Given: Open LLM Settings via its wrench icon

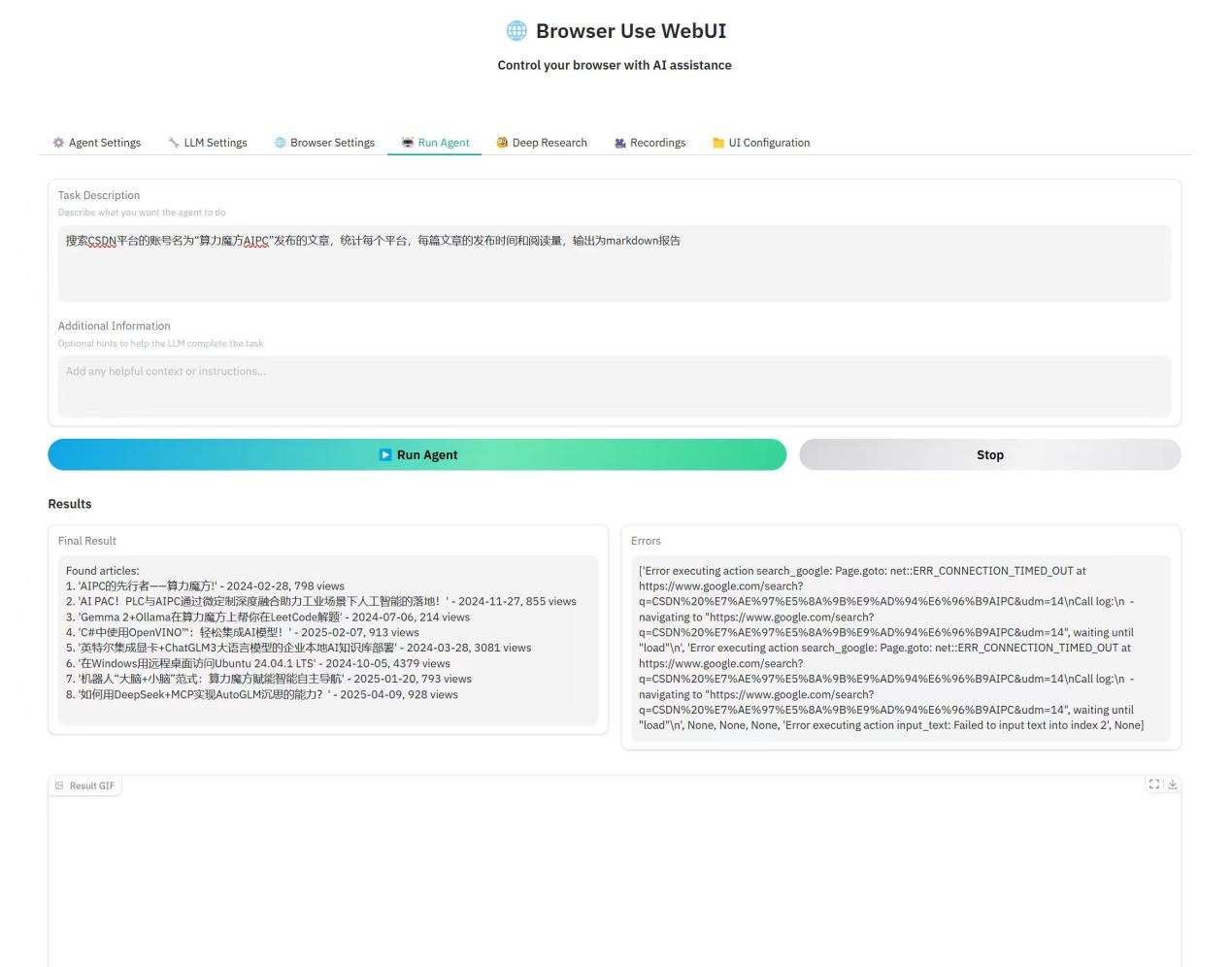Looking at the screenshot, I should pyautogui.click(x=174, y=143).
